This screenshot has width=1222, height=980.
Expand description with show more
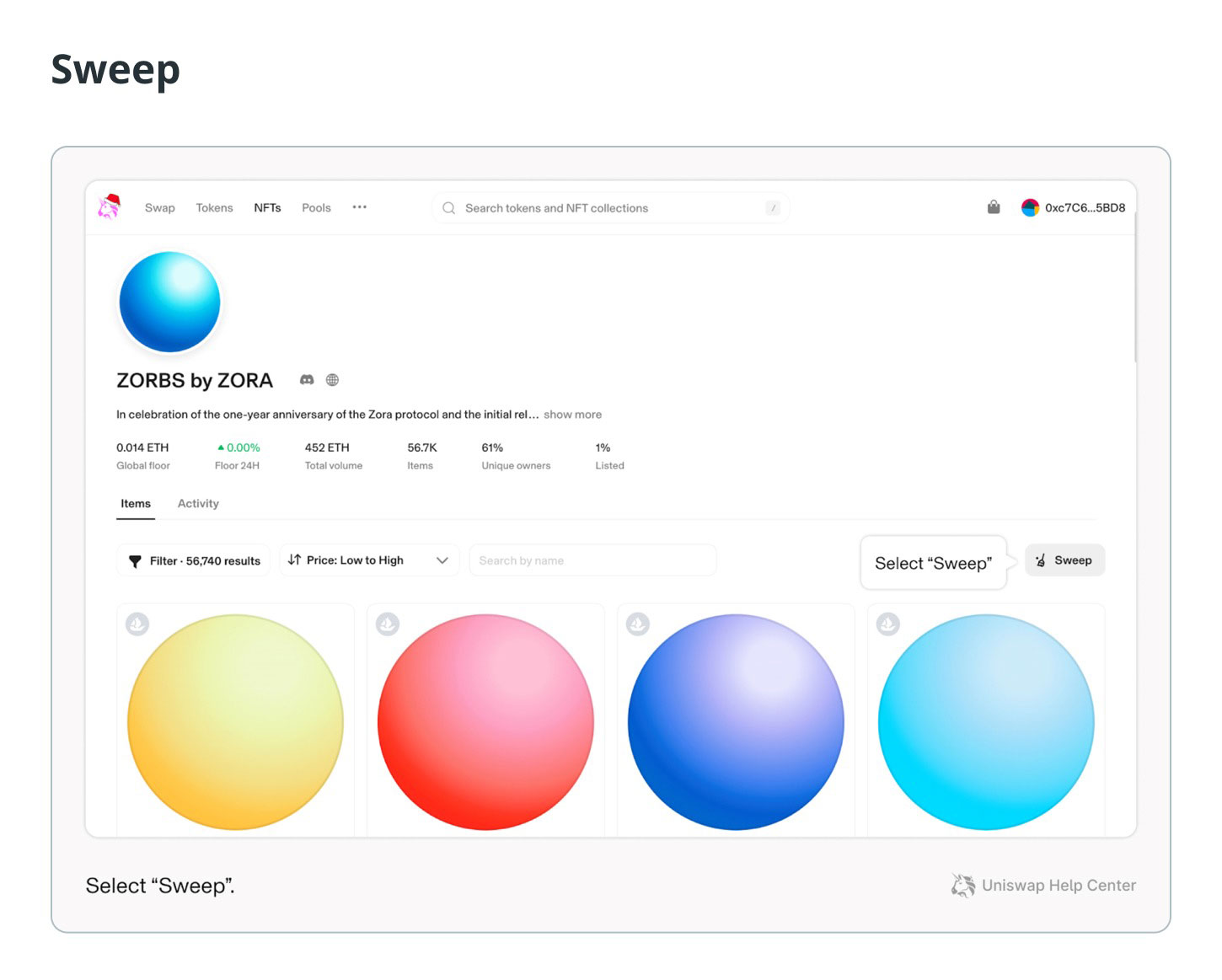point(572,415)
